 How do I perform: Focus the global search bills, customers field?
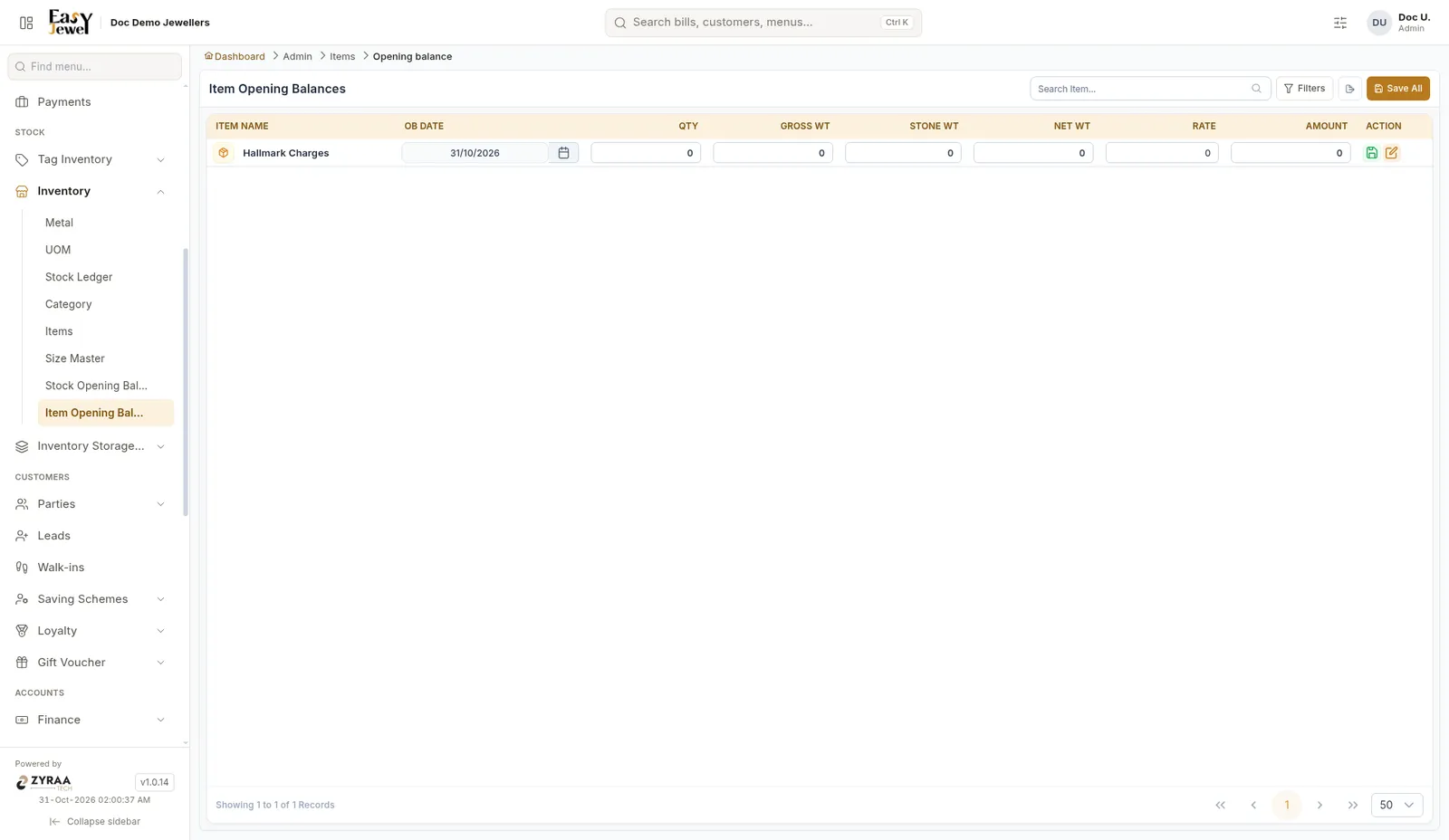coord(763,23)
